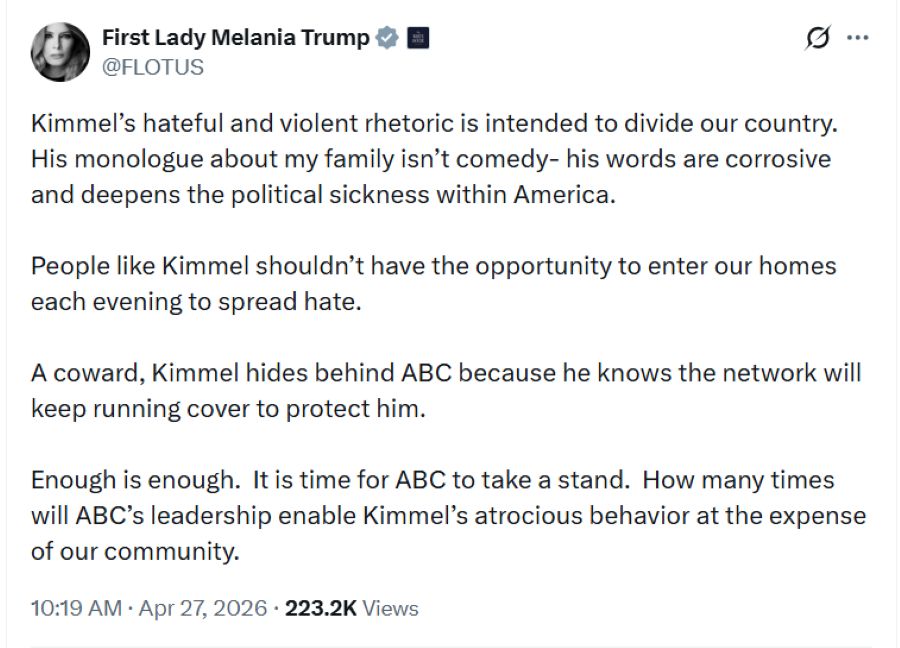Screen dimensions: 900x648
Task: Click the line "and deepens the political sickness"
Action: pos(322,194)
